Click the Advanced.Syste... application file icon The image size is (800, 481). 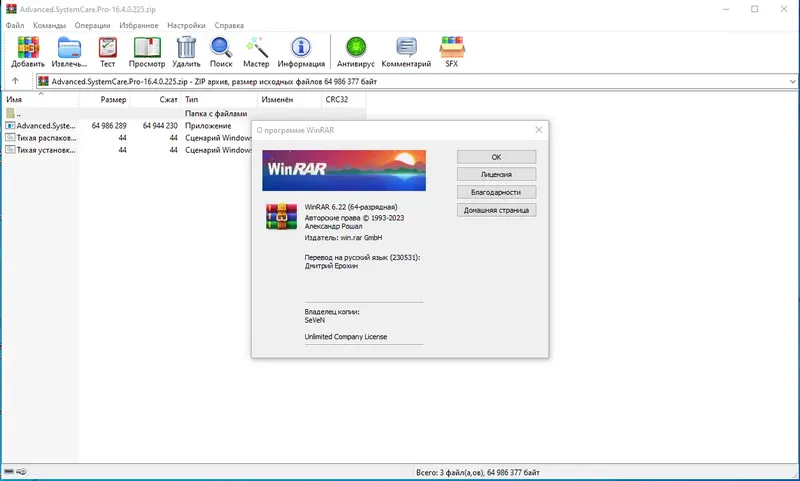pos(10,125)
